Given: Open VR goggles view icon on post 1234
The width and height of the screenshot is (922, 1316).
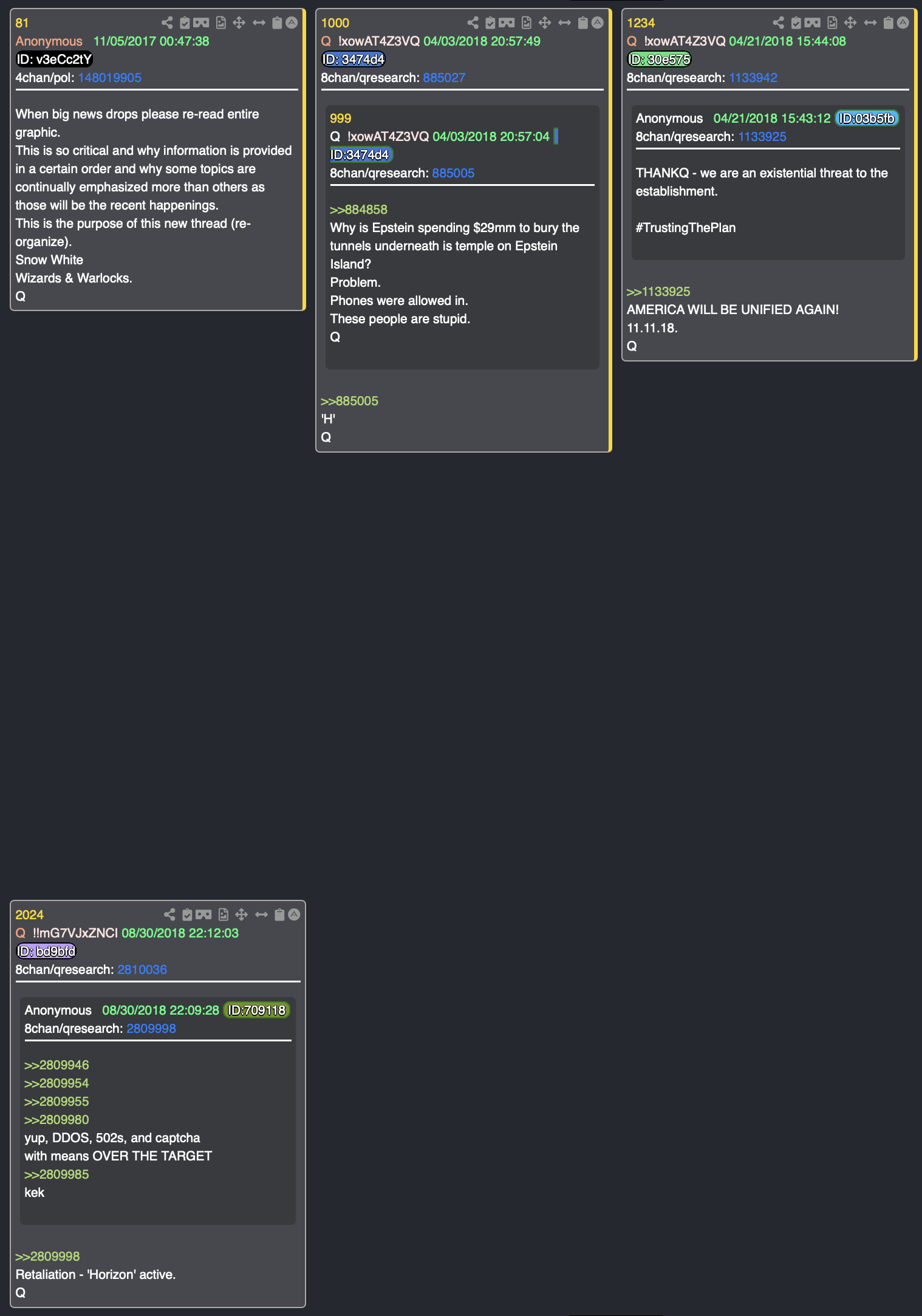Looking at the screenshot, I should (812, 23).
